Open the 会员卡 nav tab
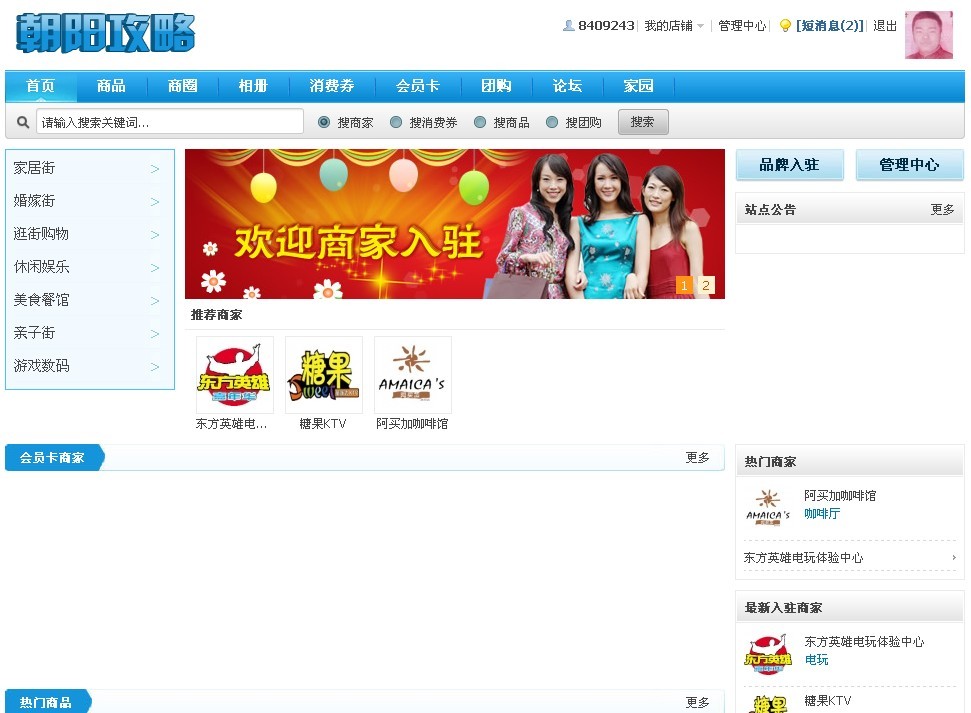Screen dimensions: 971x713 coord(418,85)
